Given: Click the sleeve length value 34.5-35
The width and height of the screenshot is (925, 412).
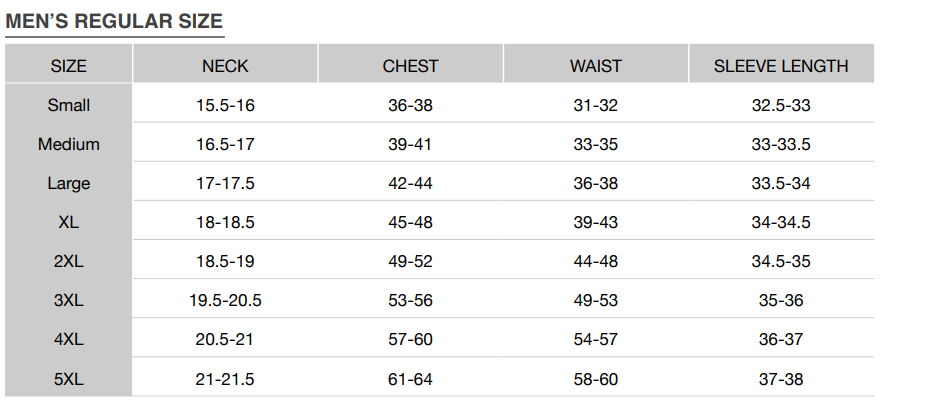Looking at the screenshot, I should (781, 261).
